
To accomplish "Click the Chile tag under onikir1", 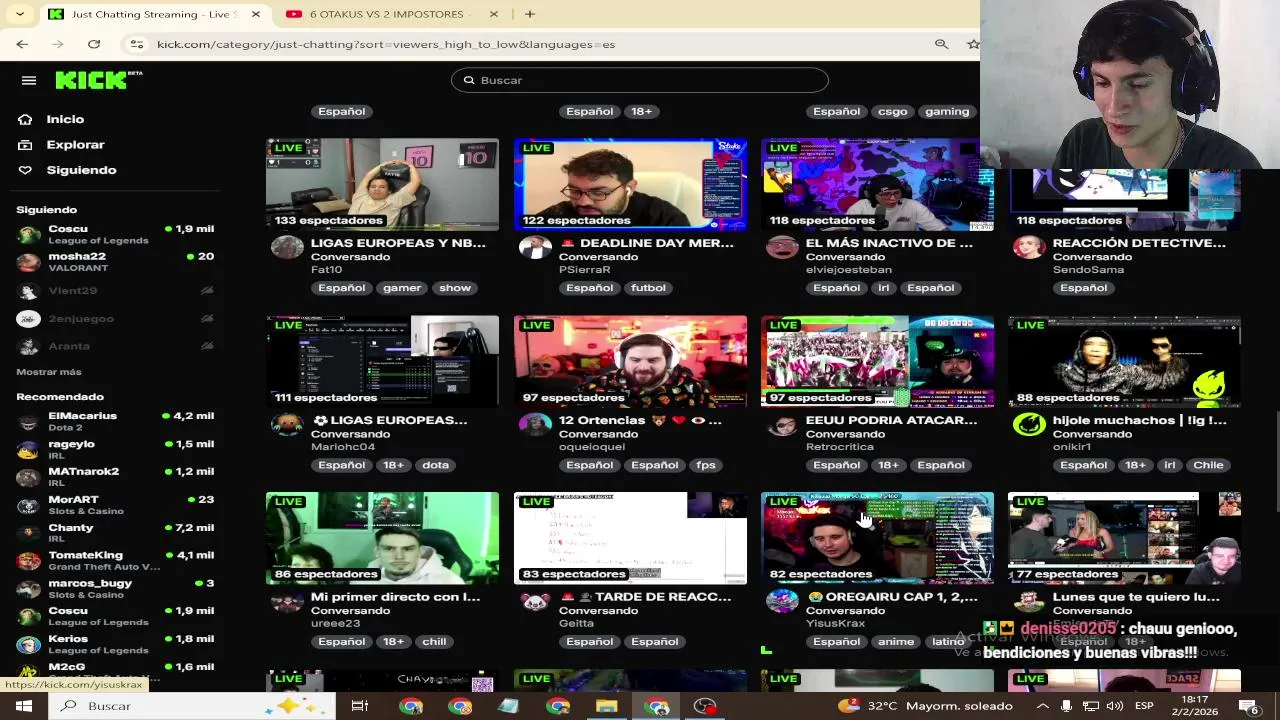I will tap(1208, 465).
